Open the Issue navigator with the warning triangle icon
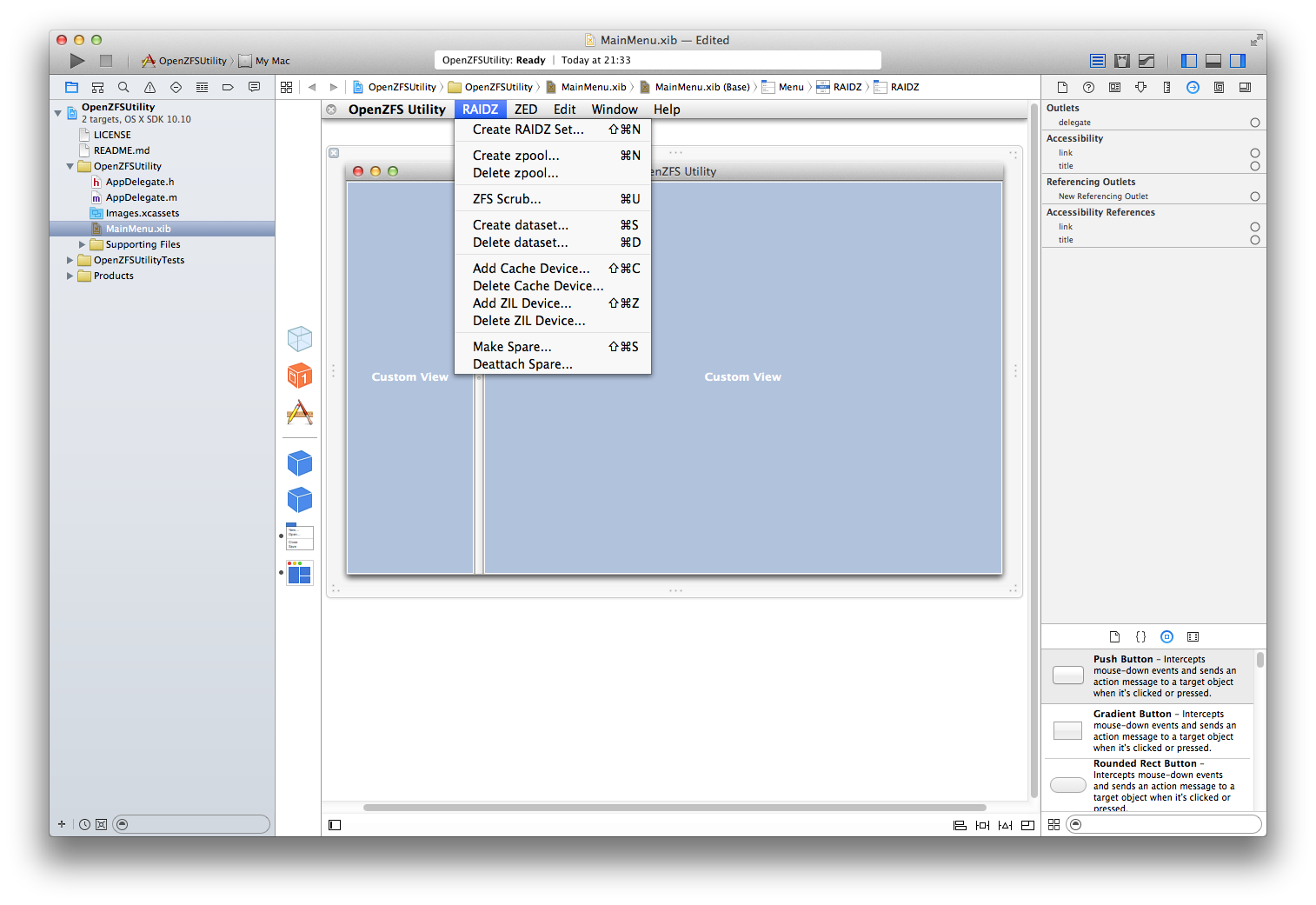This screenshot has height=905, width=1316. tap(150, 87)
